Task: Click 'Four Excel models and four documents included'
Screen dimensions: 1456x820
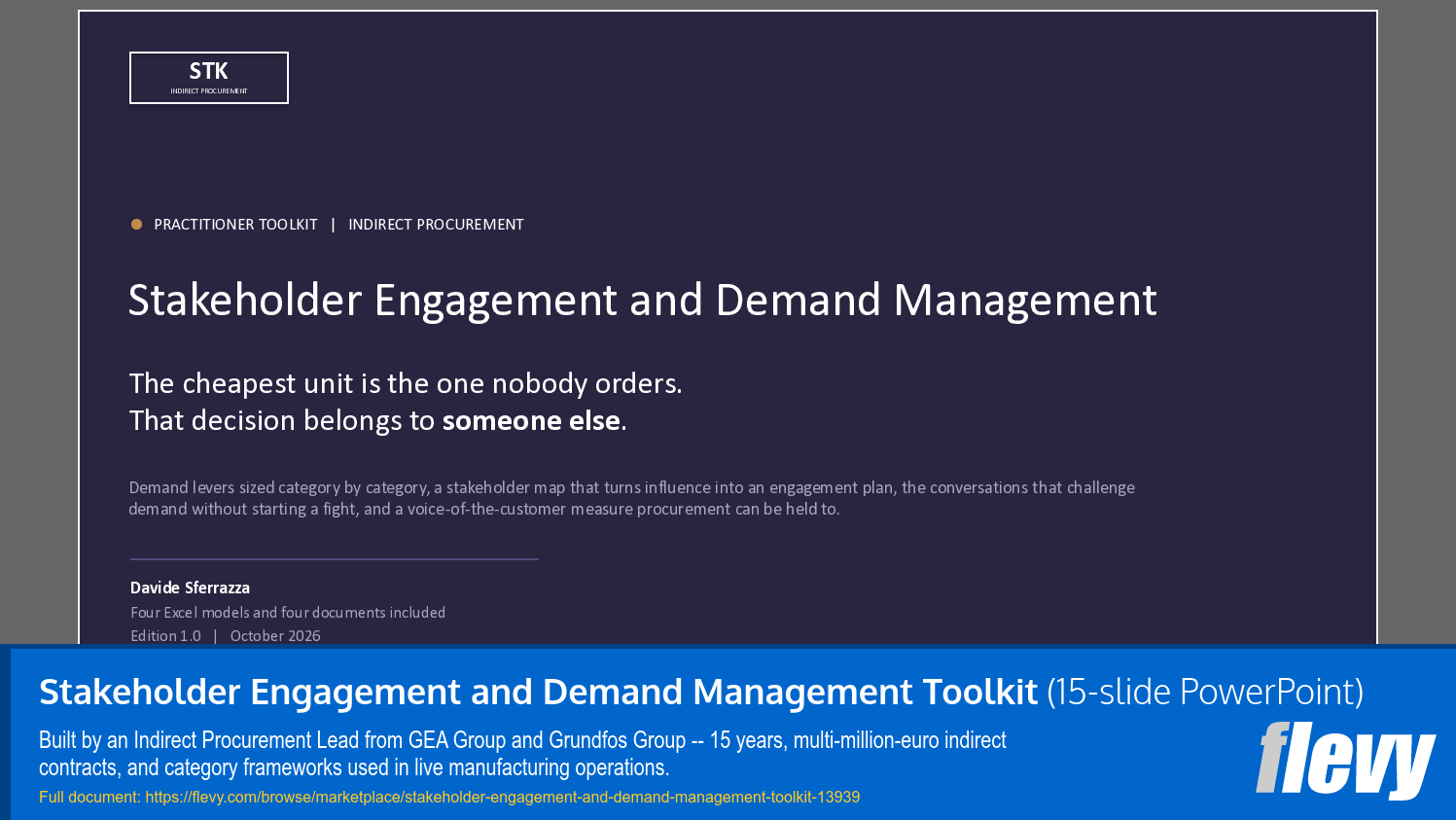Action: point(288,613)
